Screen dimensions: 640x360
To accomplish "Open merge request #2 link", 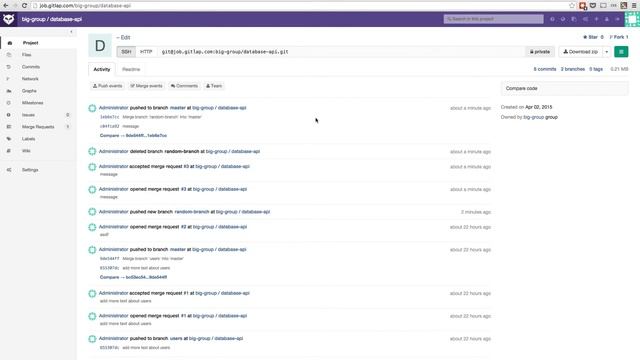I will pyautogui.click(x=184, y=227).
